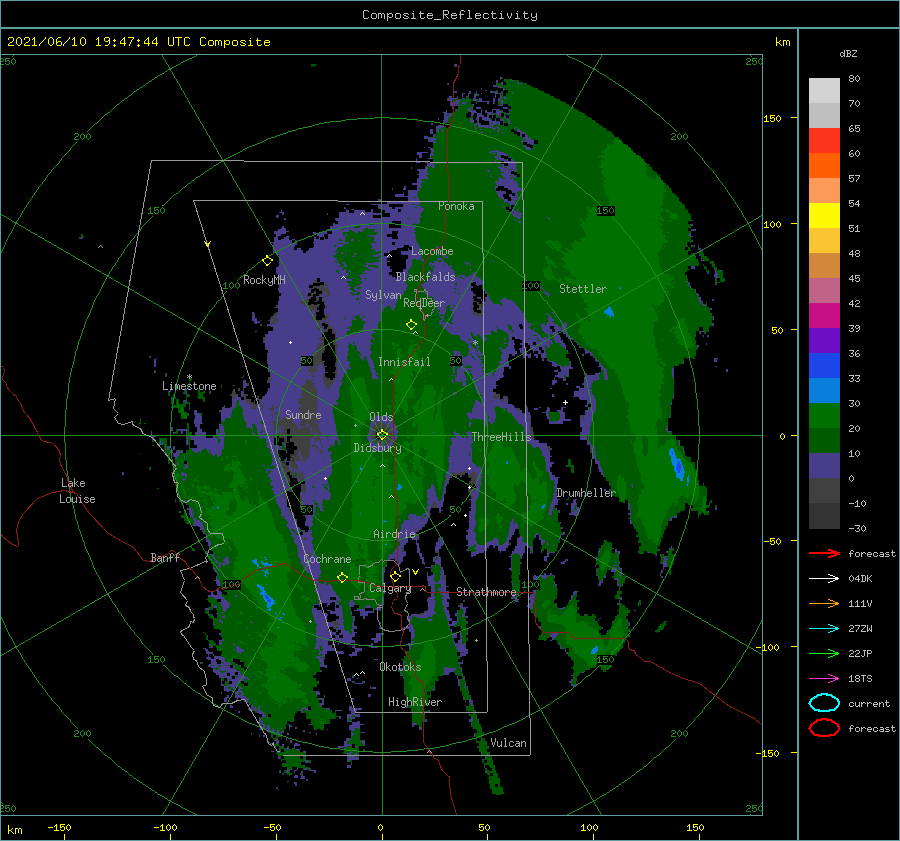Select the purple 10 dBZ color swatch
The width and height of the screenshot is (900, 841).
coord(824,465)
